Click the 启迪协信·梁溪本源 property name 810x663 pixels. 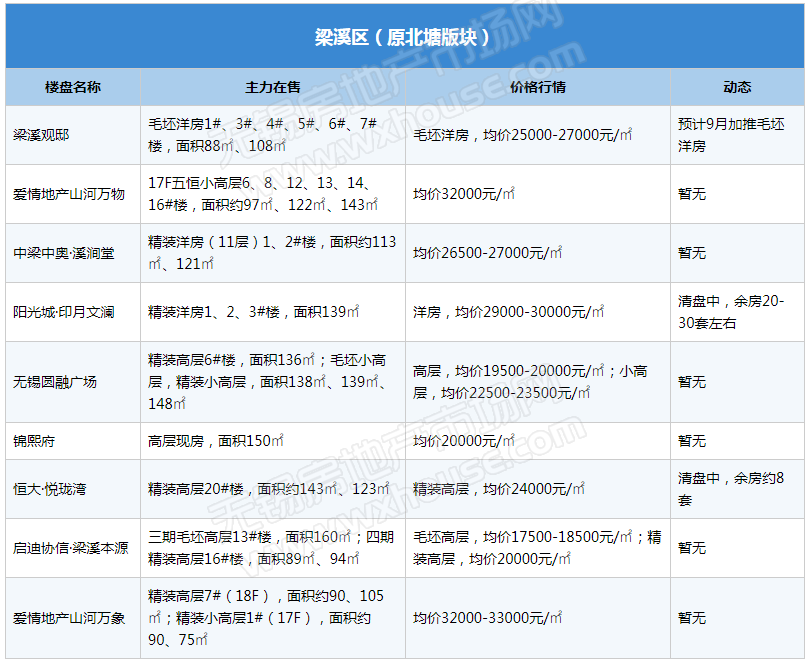pos(70,548)
